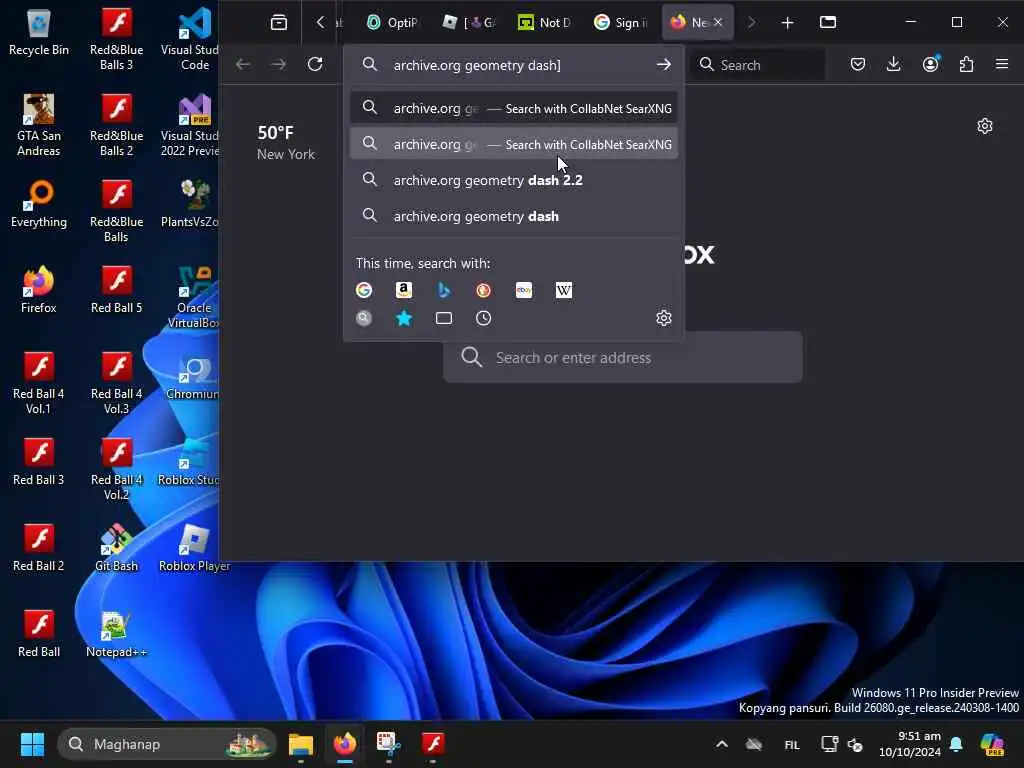Reload the current page
The width and height of the screenshot is (1024, 768).
(315, 64)
